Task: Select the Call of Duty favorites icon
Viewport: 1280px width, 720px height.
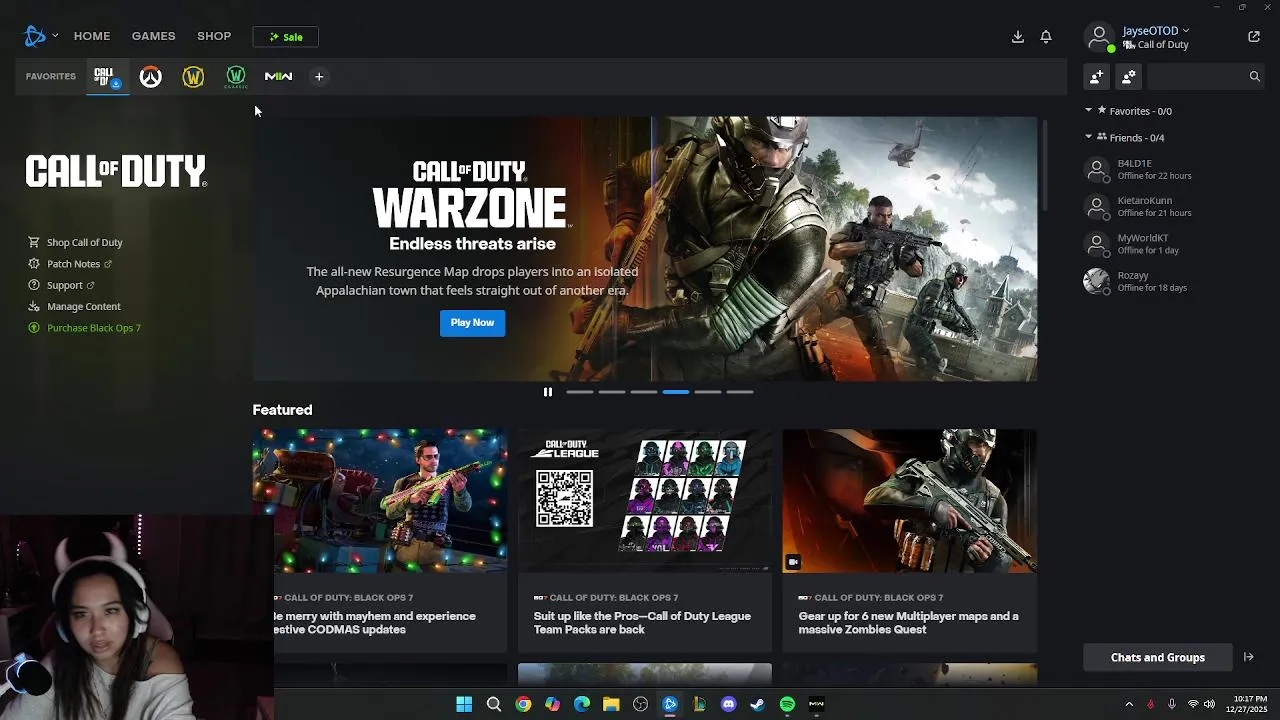Action: 105,77
